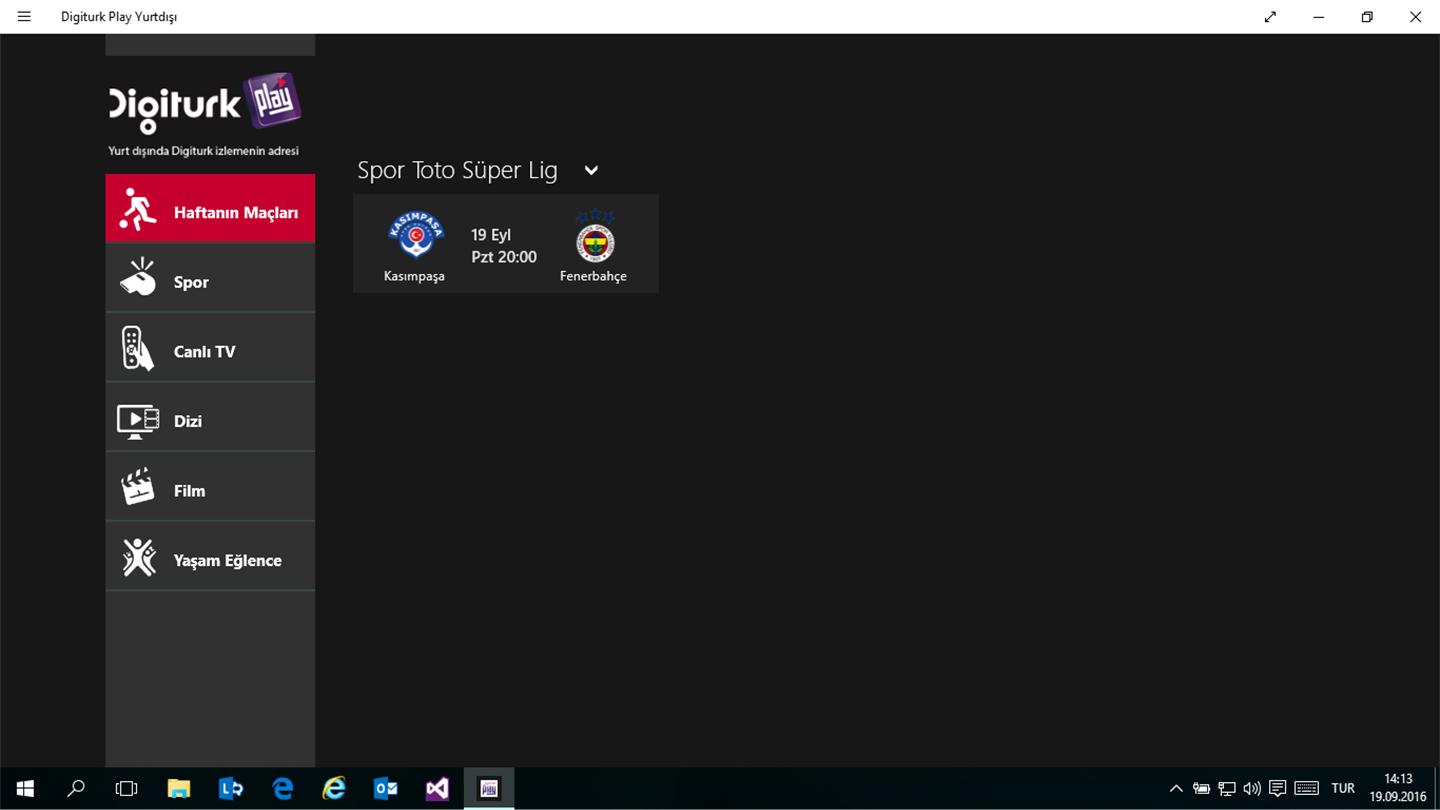Launch File Explorer from the taskbar
Screen dimensions: 1440x810
(x=179, y=789)
